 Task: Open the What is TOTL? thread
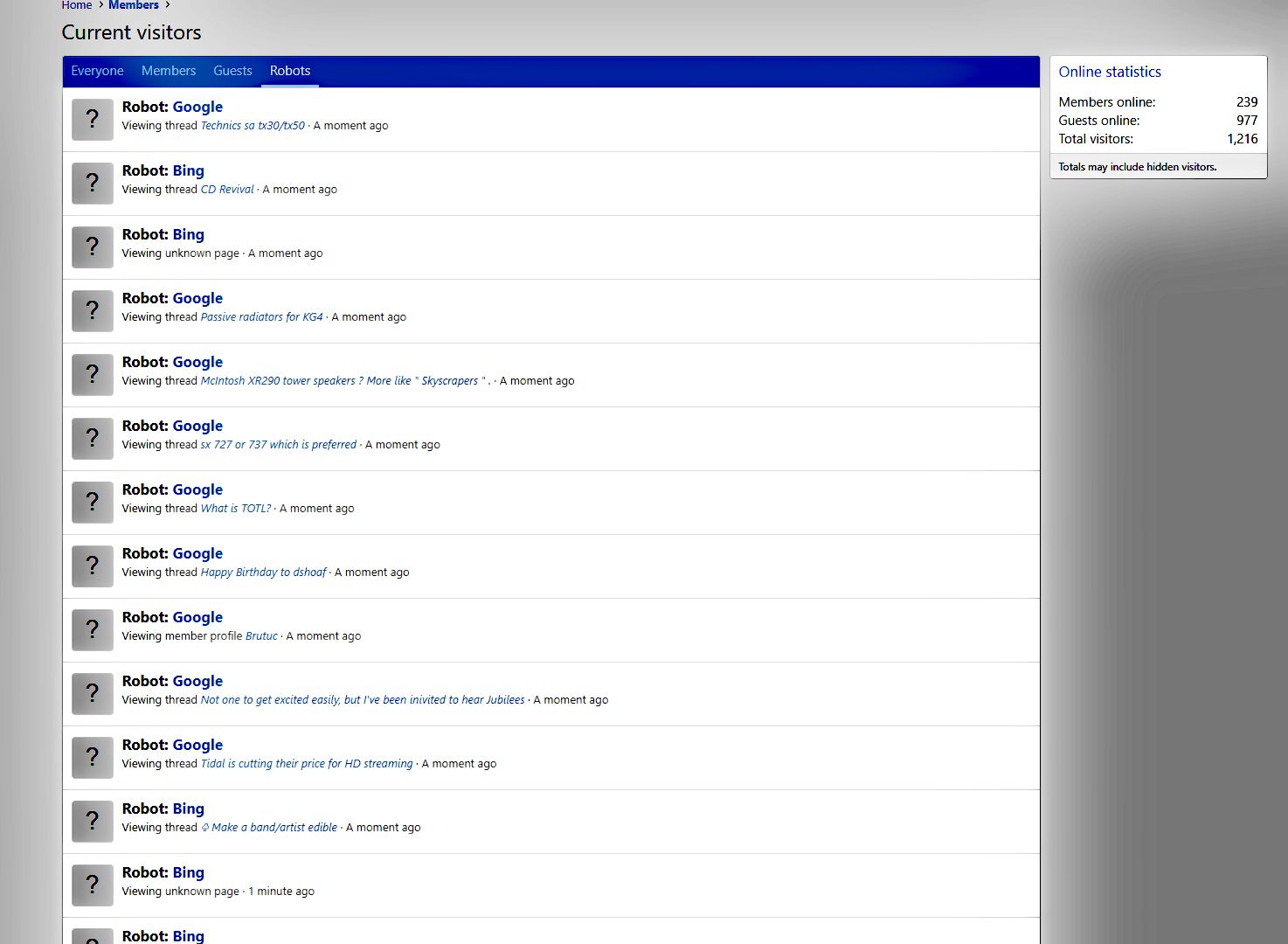click(236, 509)
